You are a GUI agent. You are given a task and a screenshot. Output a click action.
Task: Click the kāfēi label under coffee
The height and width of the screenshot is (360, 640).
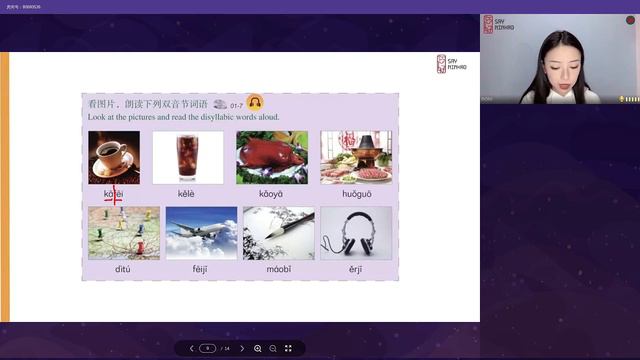(113, 194)
